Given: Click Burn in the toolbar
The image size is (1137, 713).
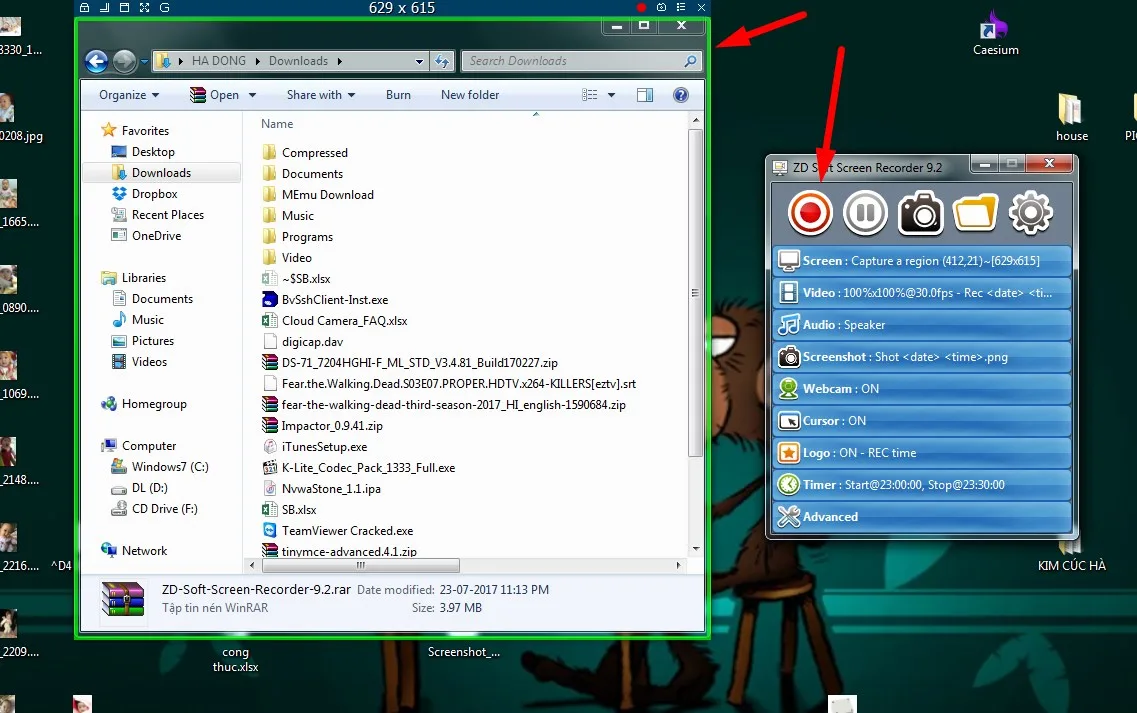Looking at the screenshot, I should point(398,95).
